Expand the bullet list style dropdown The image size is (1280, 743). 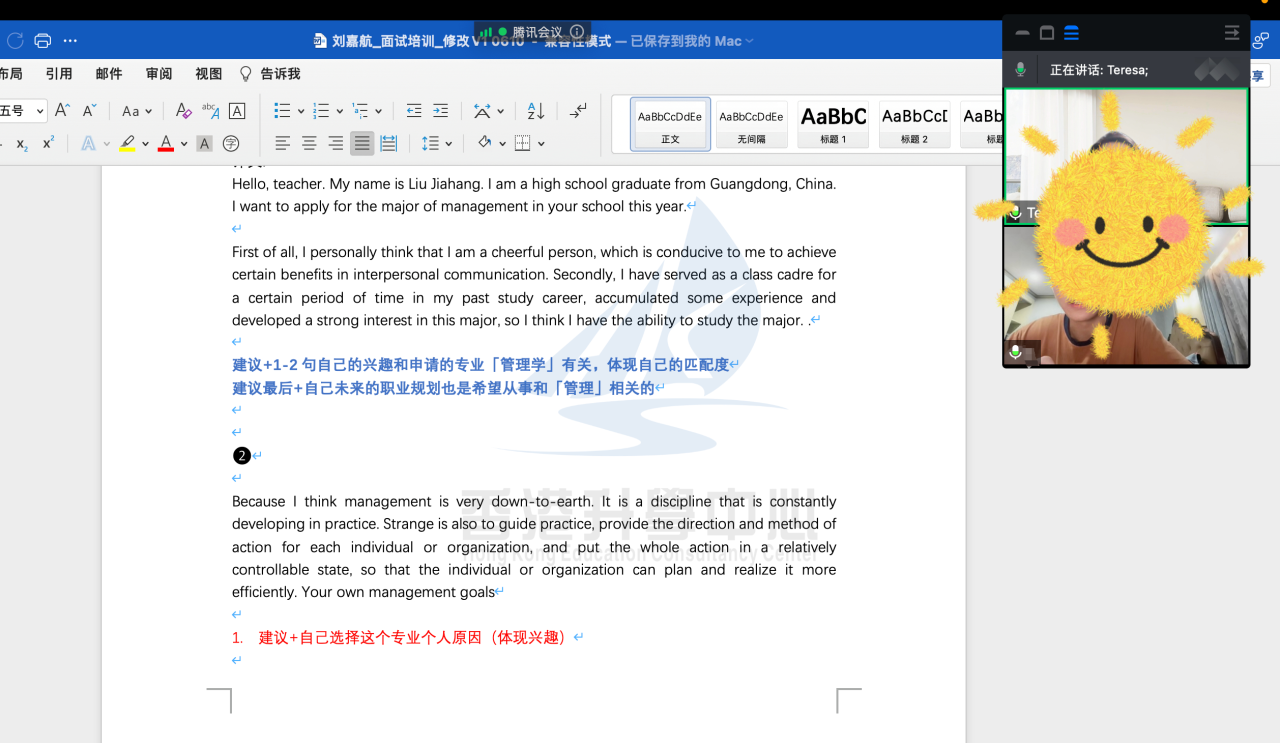click(301, 112)
